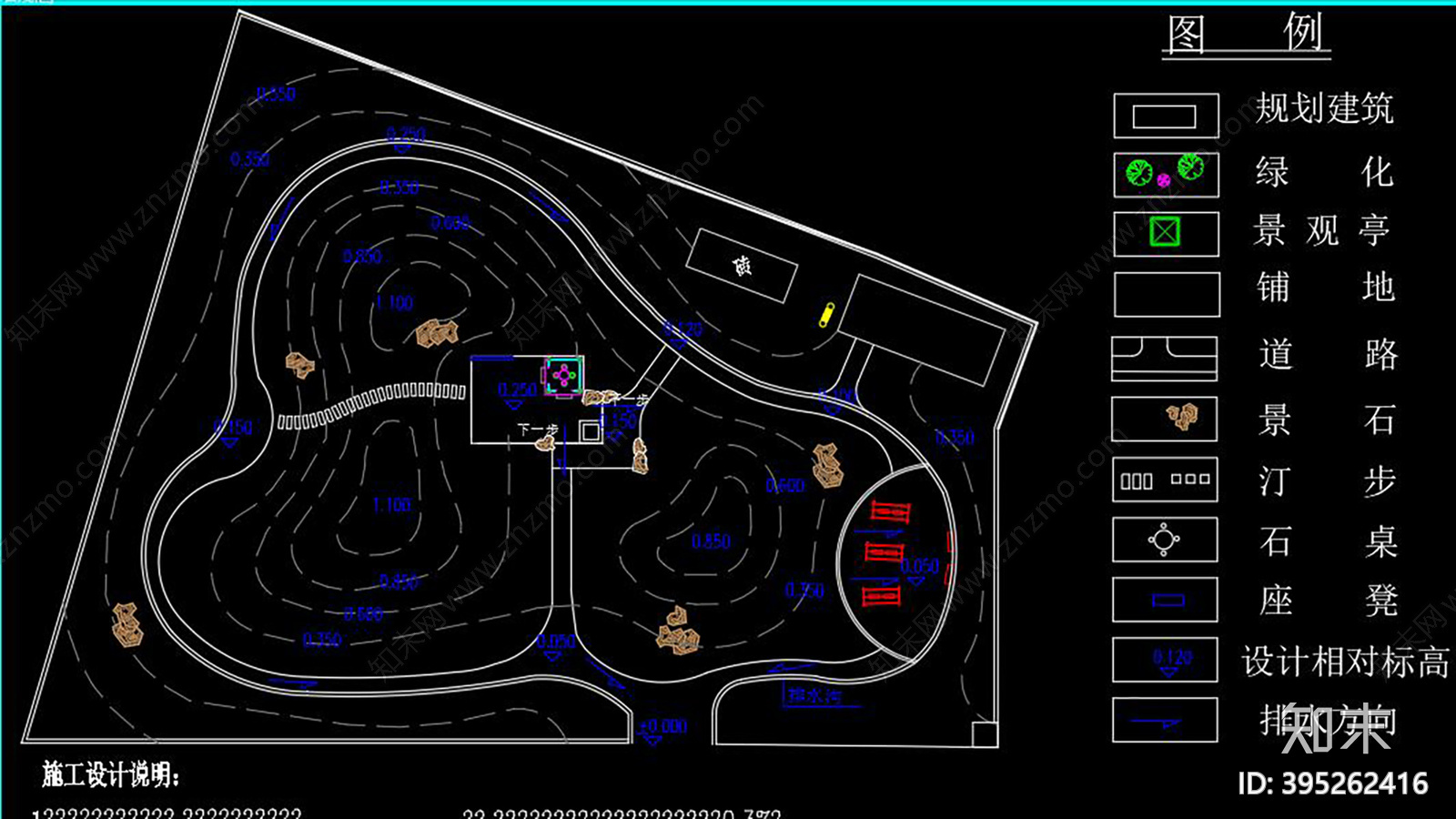The height and width of the screenshot is (819, 1456).
Task: Click the 图例 legend title
Action: [1246, 35]
